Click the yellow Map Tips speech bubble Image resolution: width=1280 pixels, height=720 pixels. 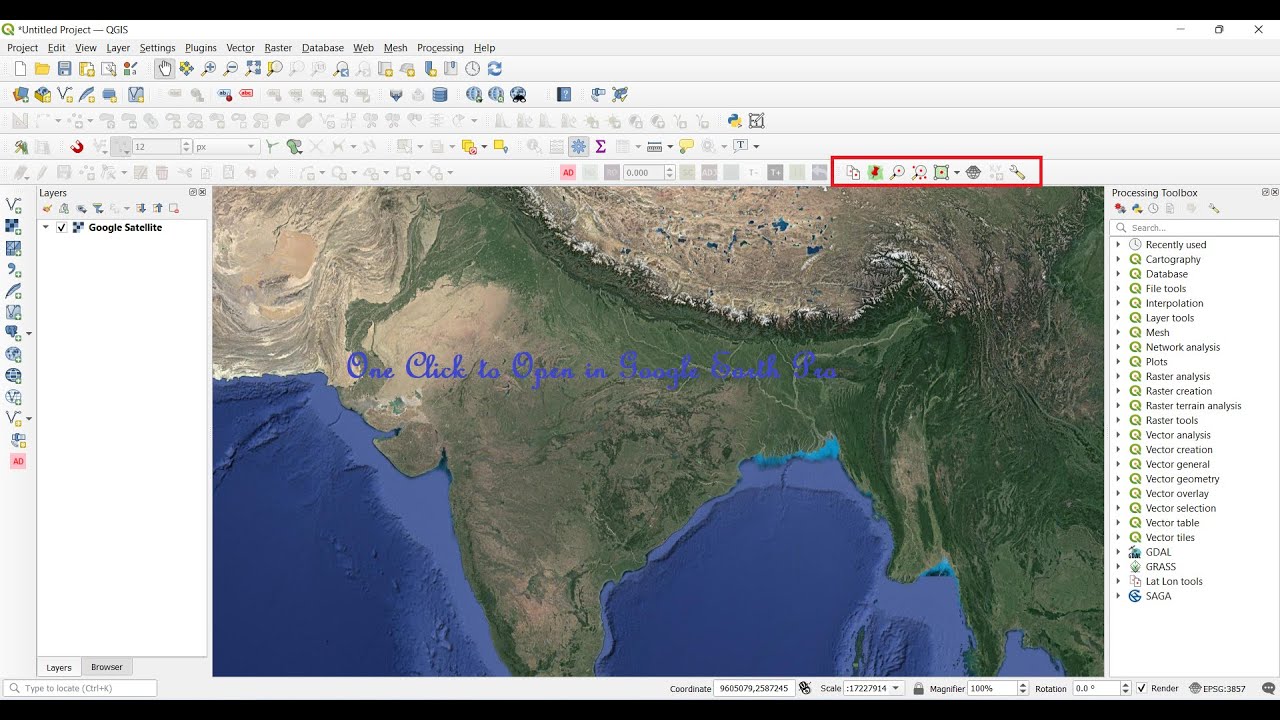tap(686, 147)
